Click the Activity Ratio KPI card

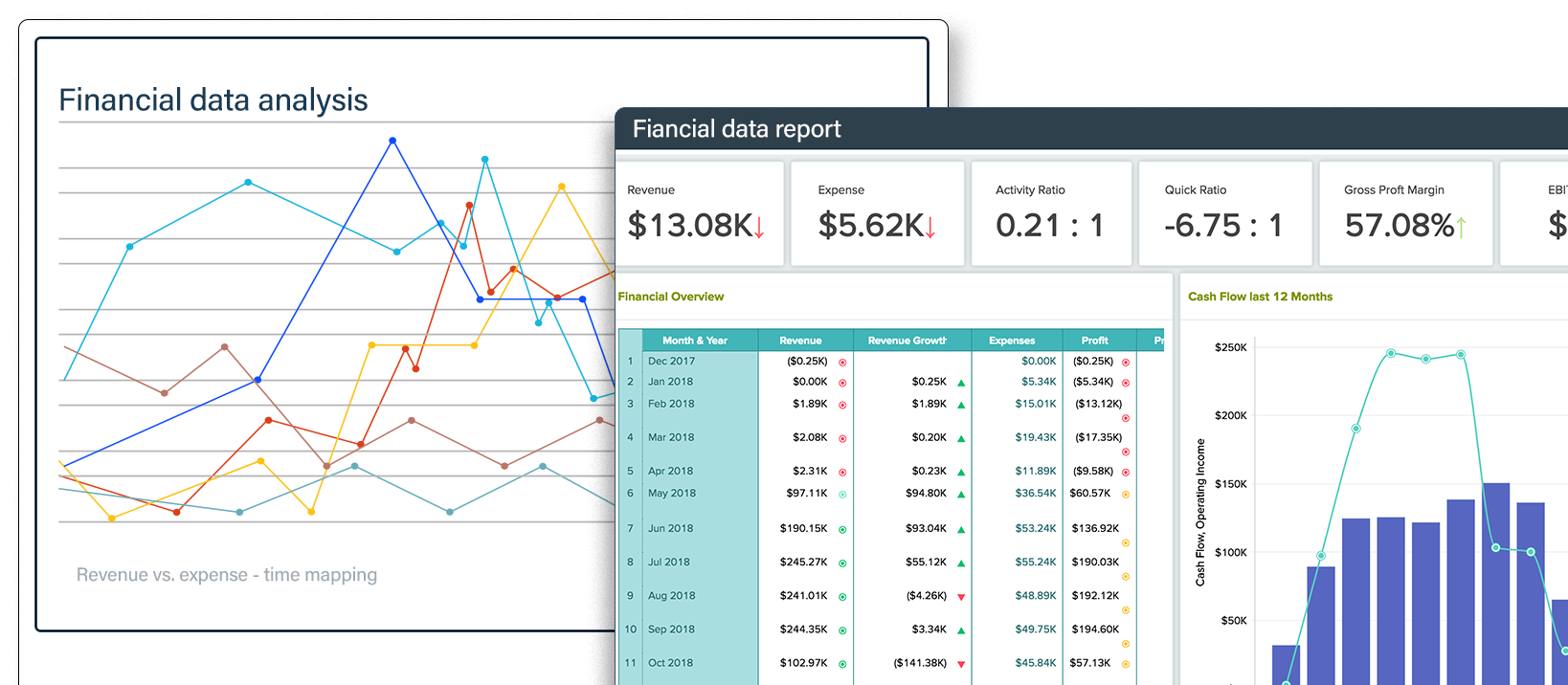point(1051,213)
